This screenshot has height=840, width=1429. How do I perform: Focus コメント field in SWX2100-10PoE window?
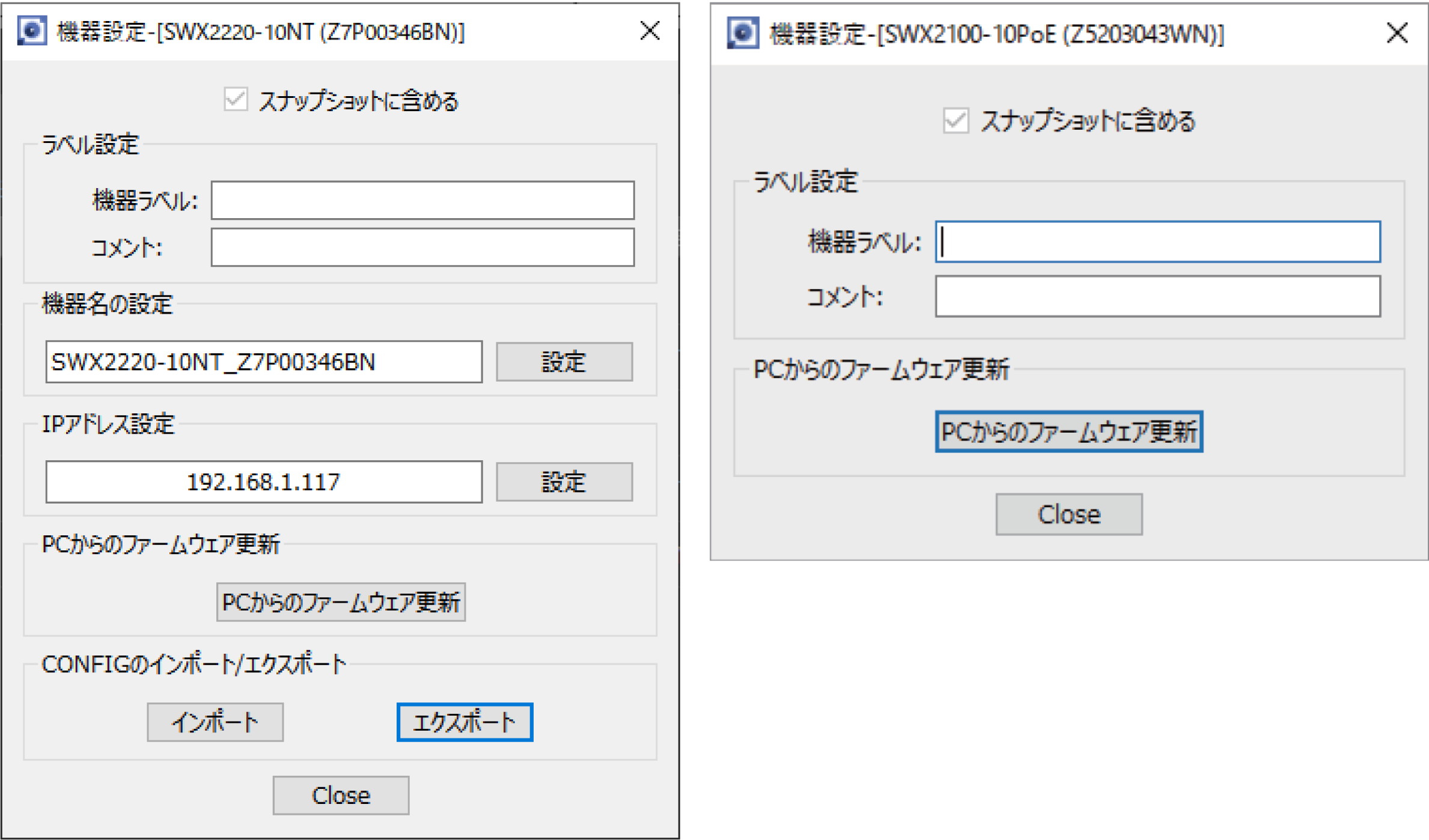(1157, 296)
